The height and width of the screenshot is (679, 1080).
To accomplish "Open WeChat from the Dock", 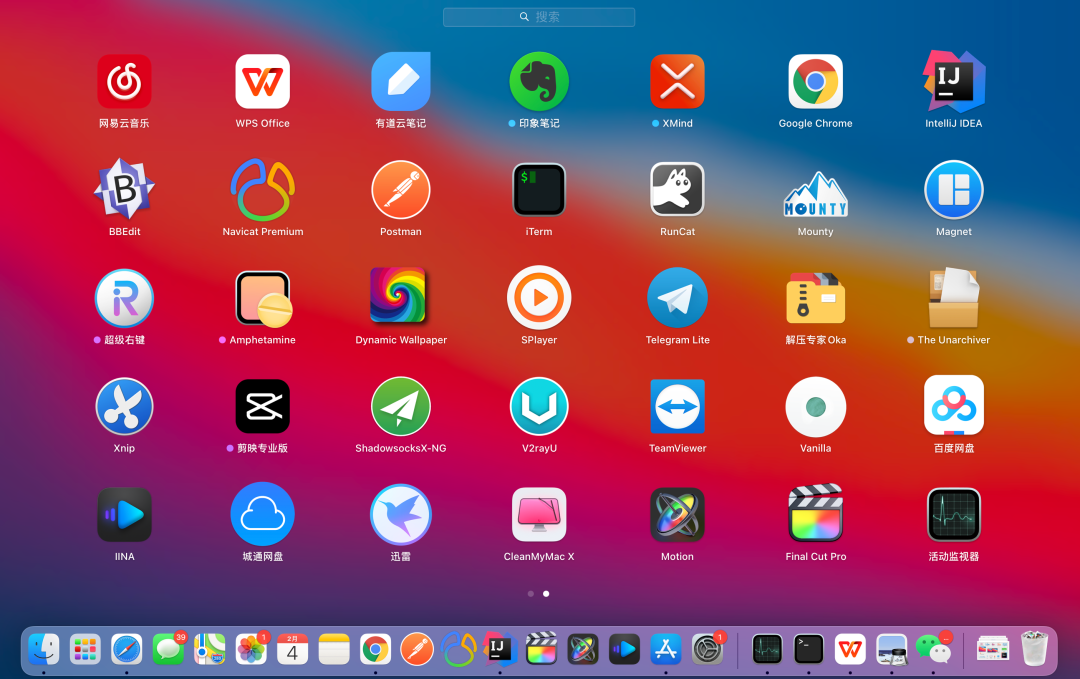I will tap(933, 649).
